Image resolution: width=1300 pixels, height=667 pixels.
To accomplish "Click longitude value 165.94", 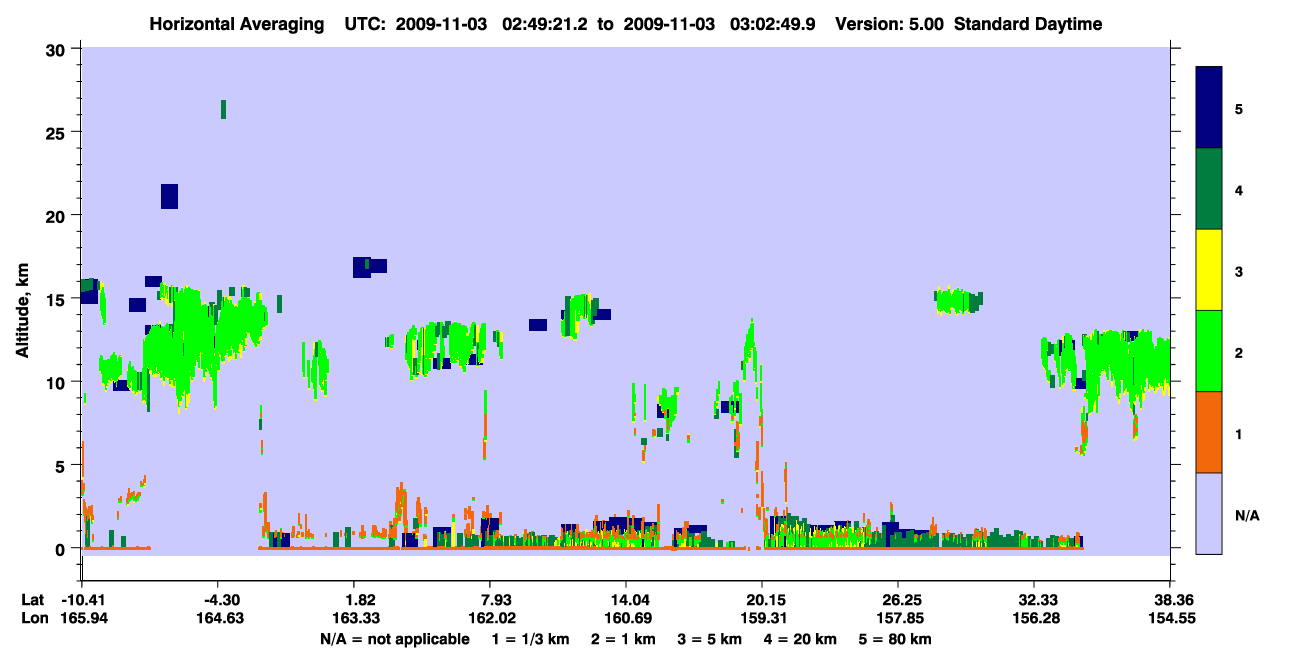I will (x=82, y=619).
